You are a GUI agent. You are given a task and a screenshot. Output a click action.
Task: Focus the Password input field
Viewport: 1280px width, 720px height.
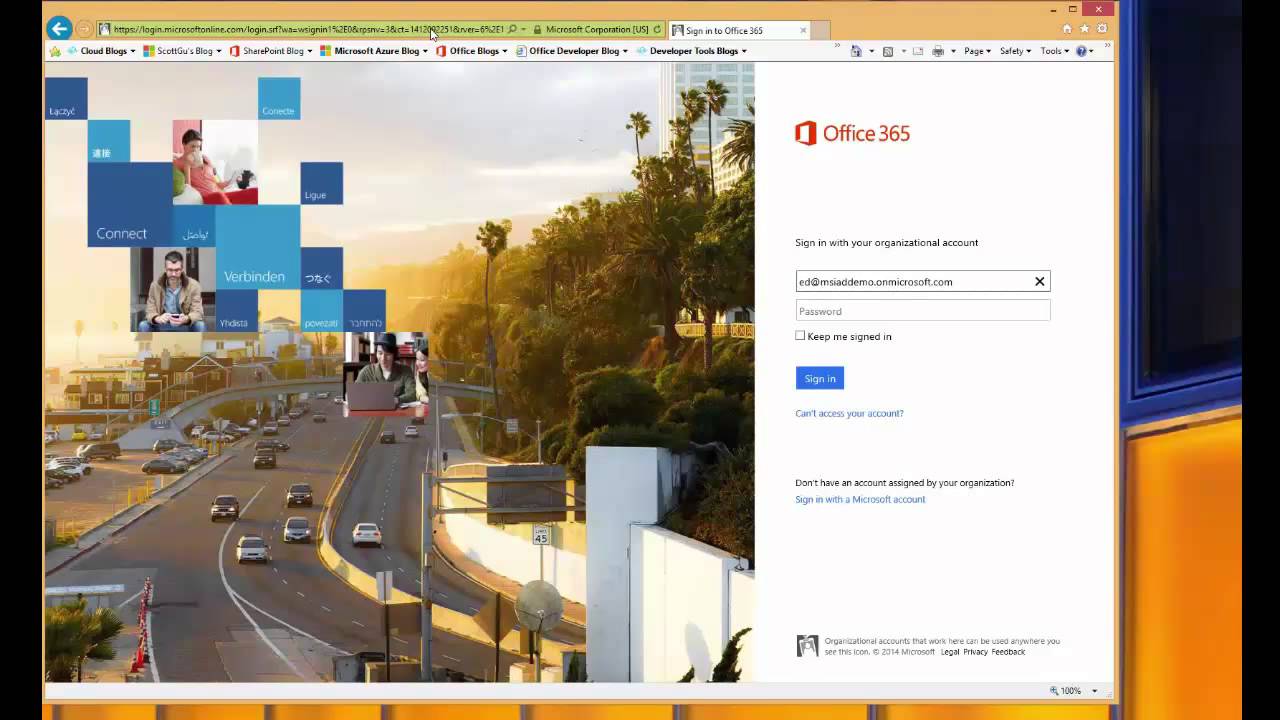point(923,311)
